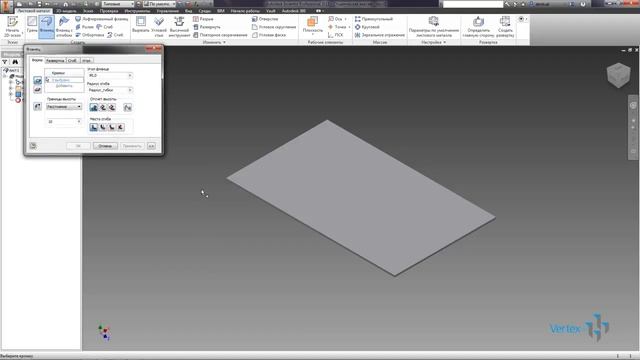Image resolution: width=640 pixels, height=360 pixels.
Task: Switch to Сгиб tab in Flange dialog
Action: tap(72, 60)
